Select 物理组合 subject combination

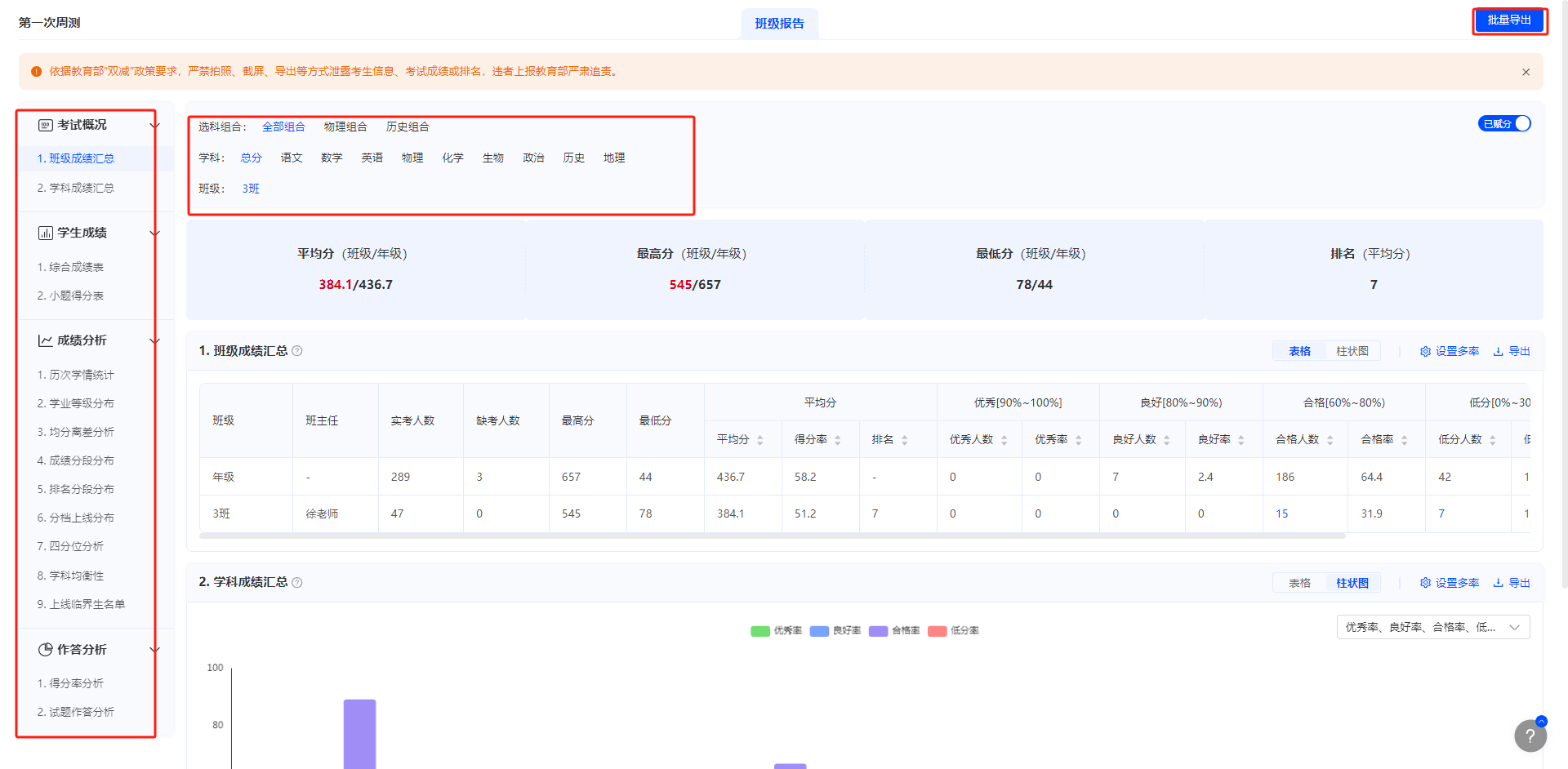[x=345, y=127]
